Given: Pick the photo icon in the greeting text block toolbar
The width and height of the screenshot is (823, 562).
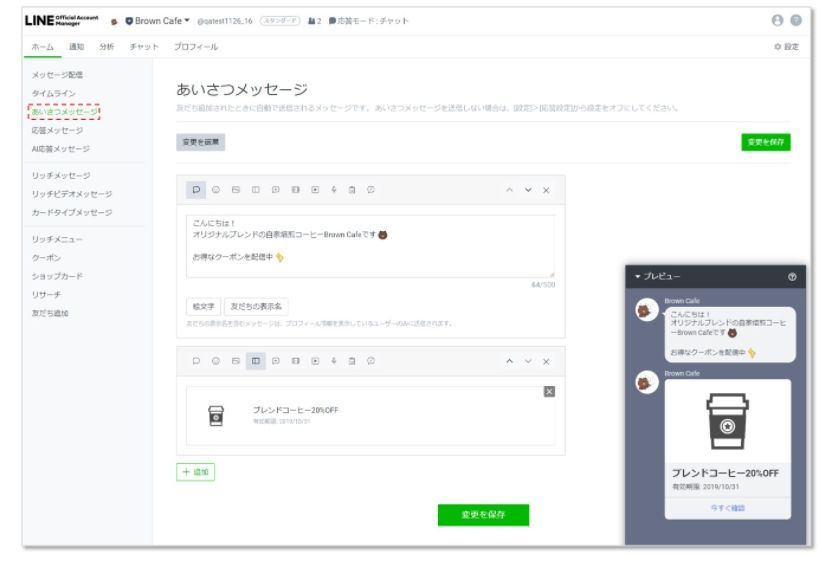Looking at the screenshot, I should pyautogui.click(x=236, y=190).
